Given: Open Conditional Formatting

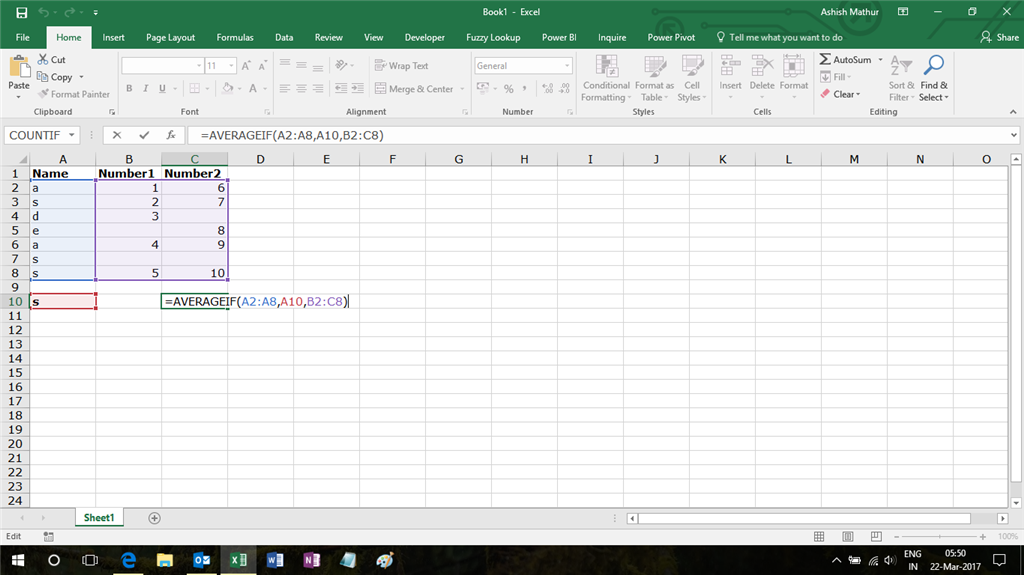Looking at the screenshot, I should [606, 78].
